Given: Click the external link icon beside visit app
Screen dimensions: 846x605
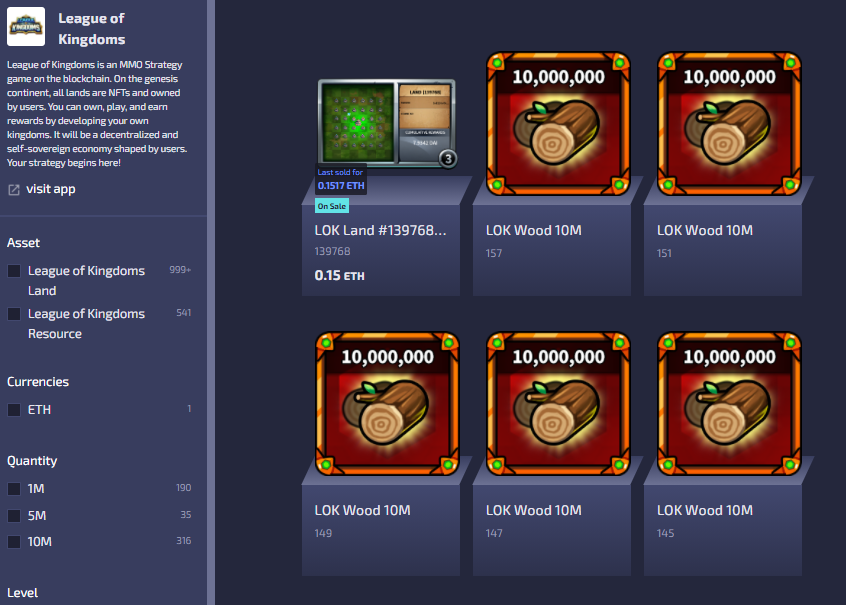Looking at the screenshot, I should [14, 189].
